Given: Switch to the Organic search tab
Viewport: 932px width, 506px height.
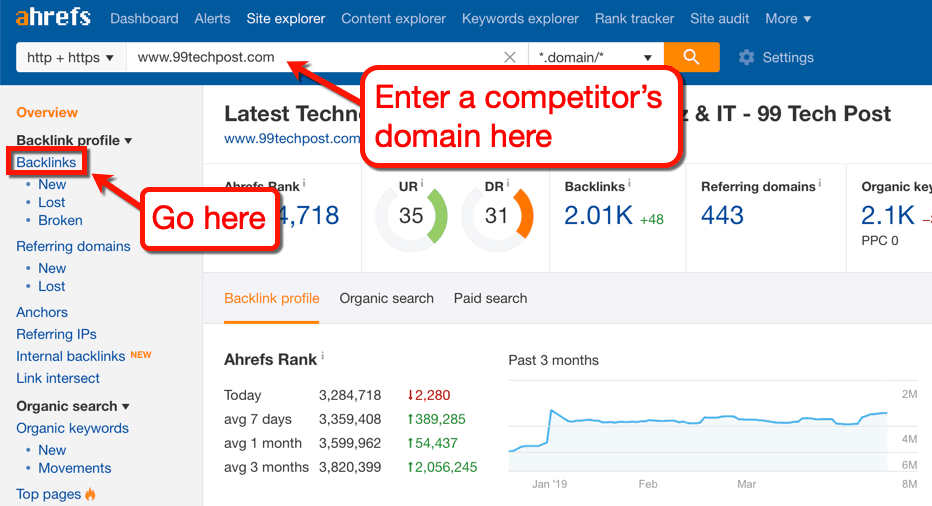Looking at the screenshot, I should point(386,298).
